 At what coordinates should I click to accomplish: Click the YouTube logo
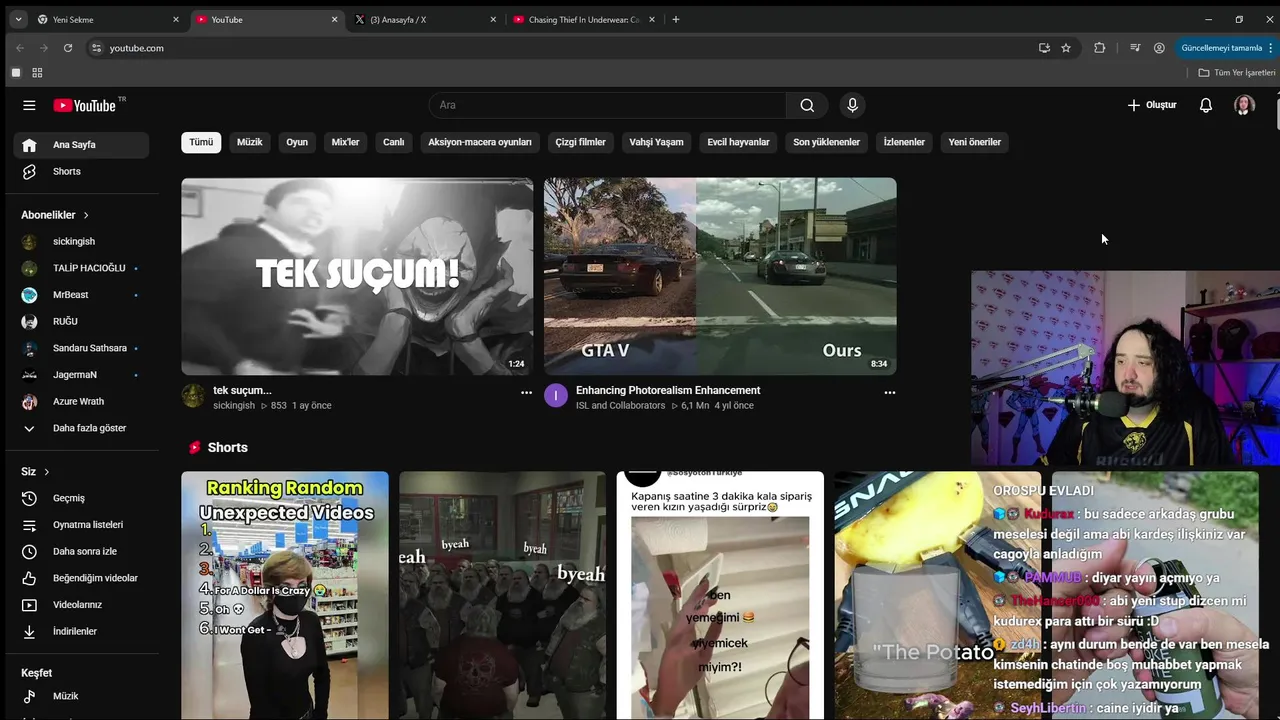tap(85, 105)
